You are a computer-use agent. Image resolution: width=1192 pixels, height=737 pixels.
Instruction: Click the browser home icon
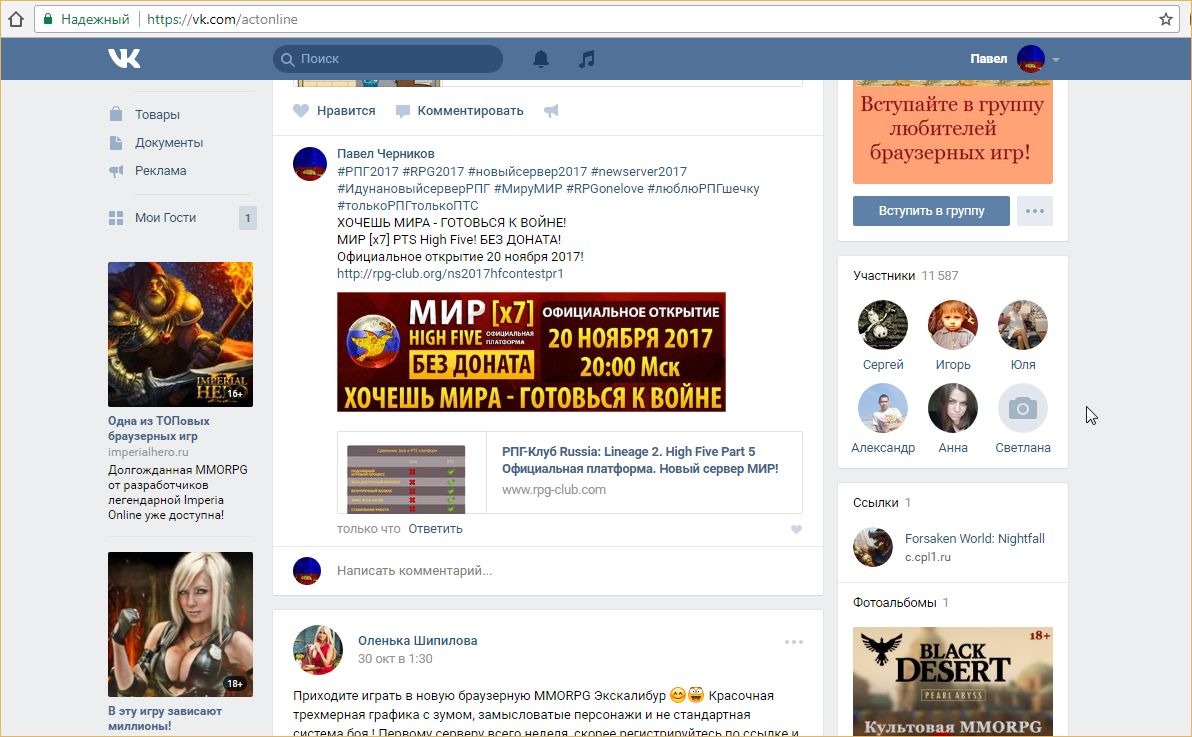coord(16,19)
